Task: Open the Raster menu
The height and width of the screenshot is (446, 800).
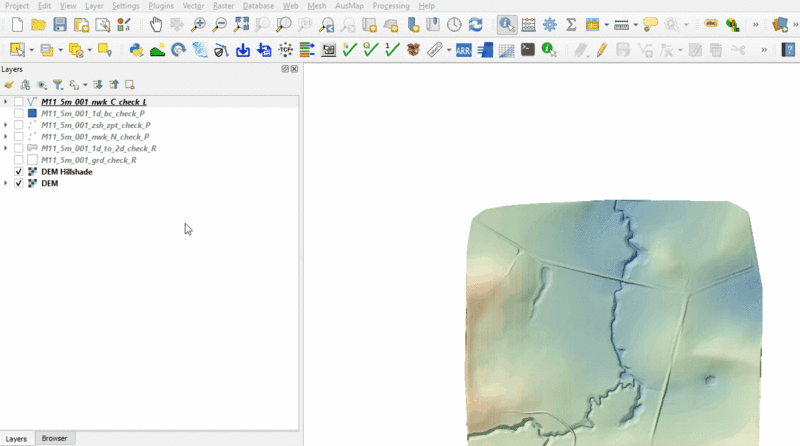Action: point(222,6)
